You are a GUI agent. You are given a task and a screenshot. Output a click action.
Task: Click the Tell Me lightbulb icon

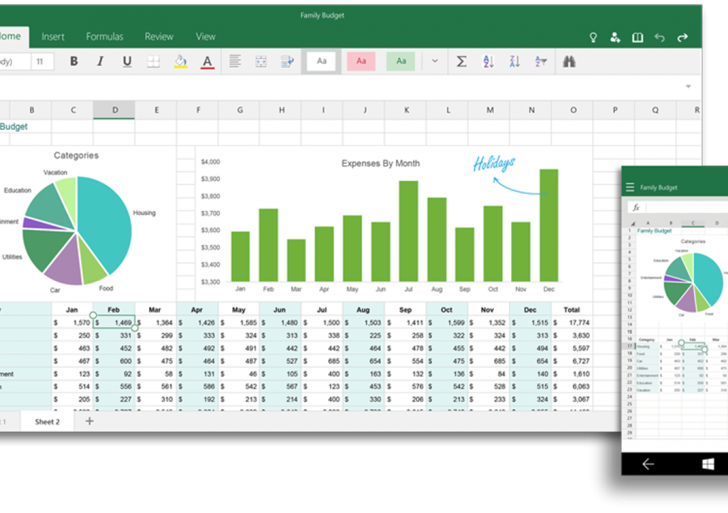pyautogui.click(x=592, y=37)
